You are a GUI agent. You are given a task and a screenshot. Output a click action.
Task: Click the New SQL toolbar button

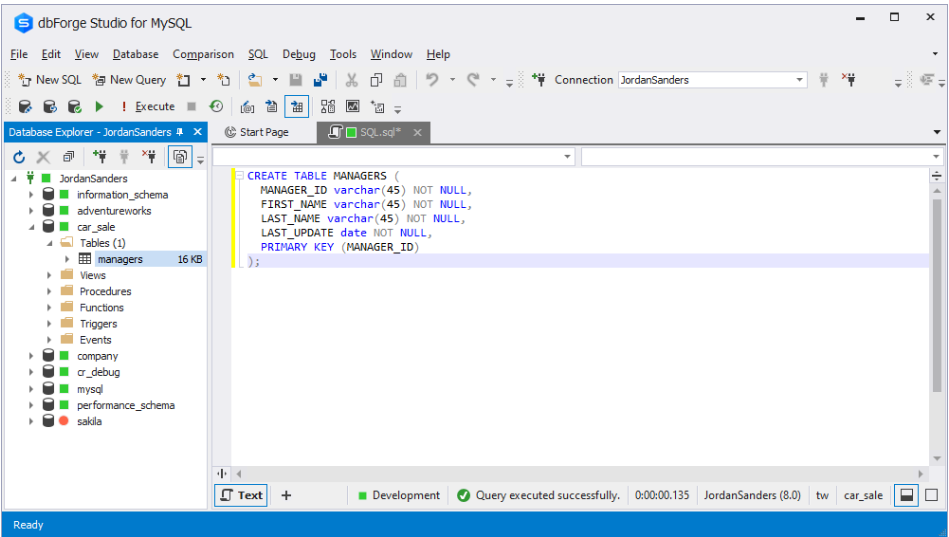(x=50, y=80)
